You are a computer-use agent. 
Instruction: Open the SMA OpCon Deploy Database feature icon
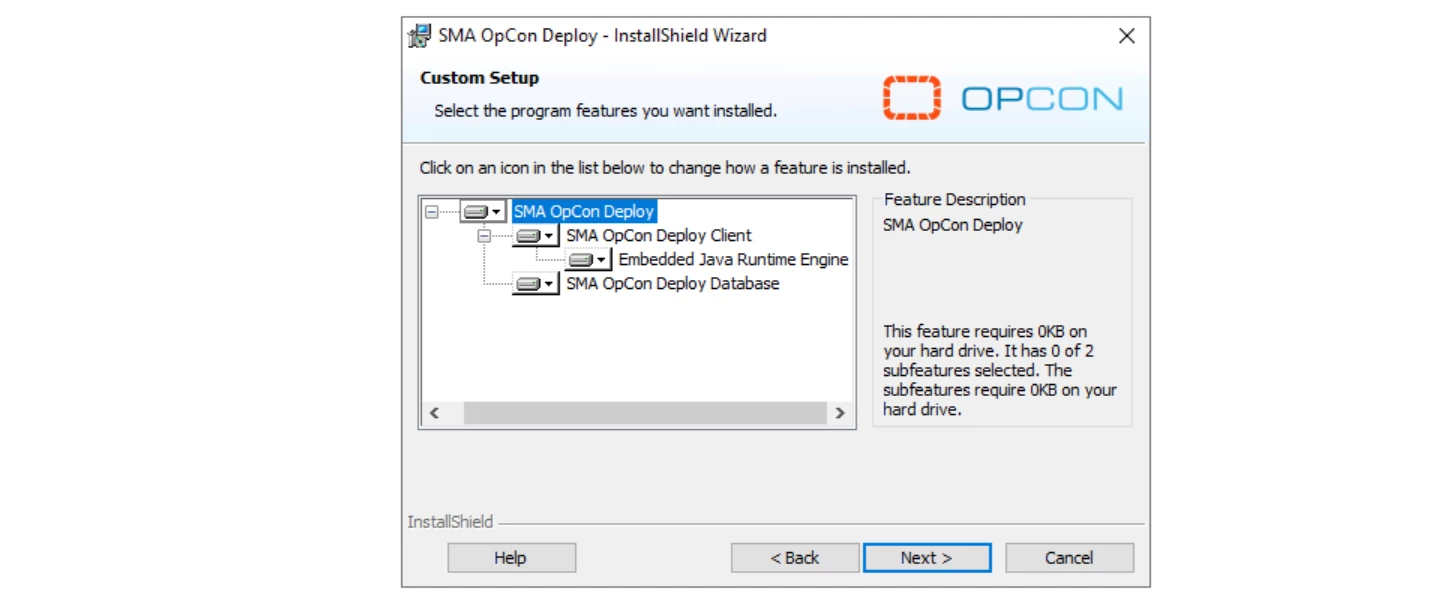tap(536, 284)
